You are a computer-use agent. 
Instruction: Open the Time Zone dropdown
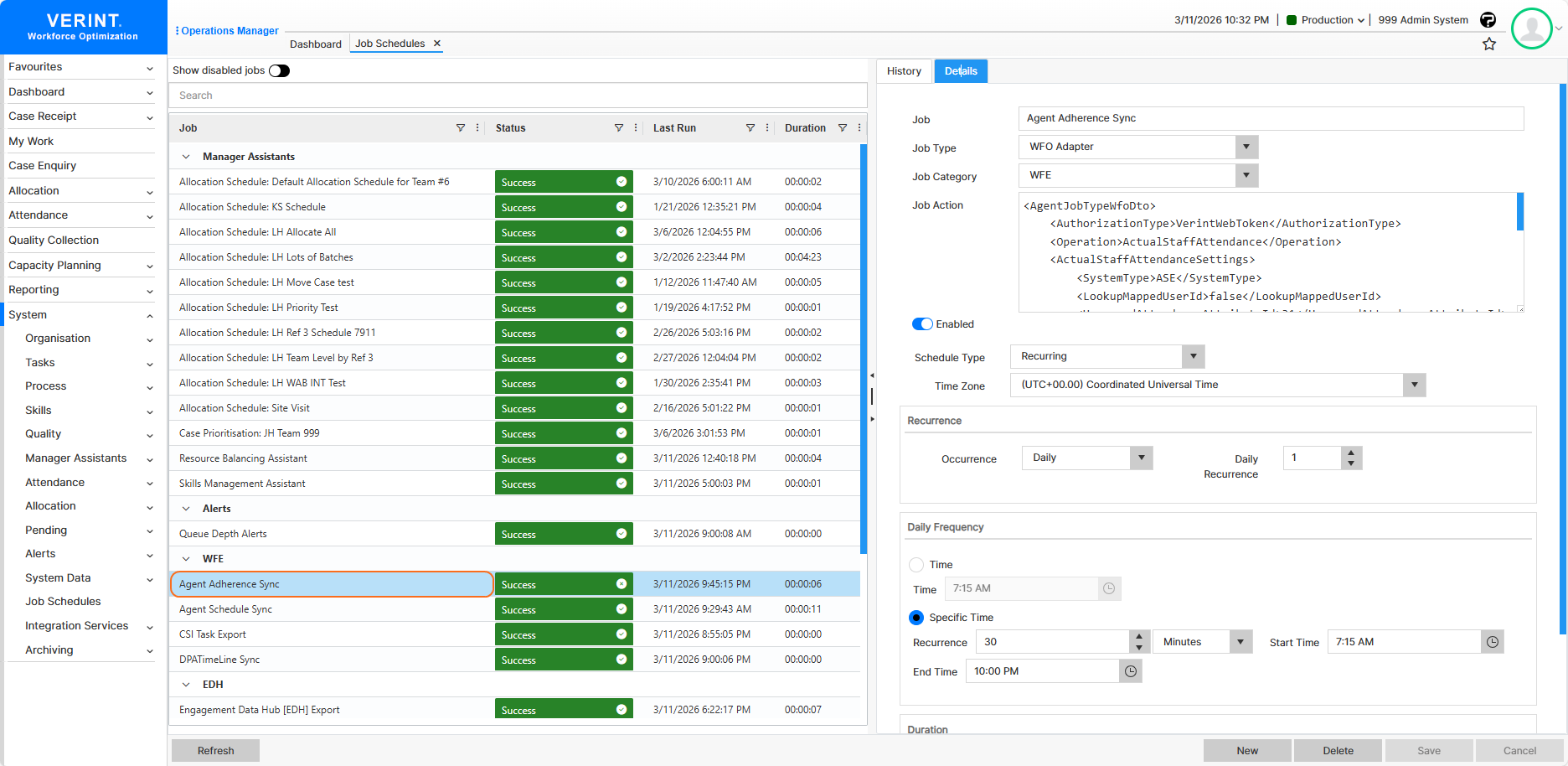1414,385
